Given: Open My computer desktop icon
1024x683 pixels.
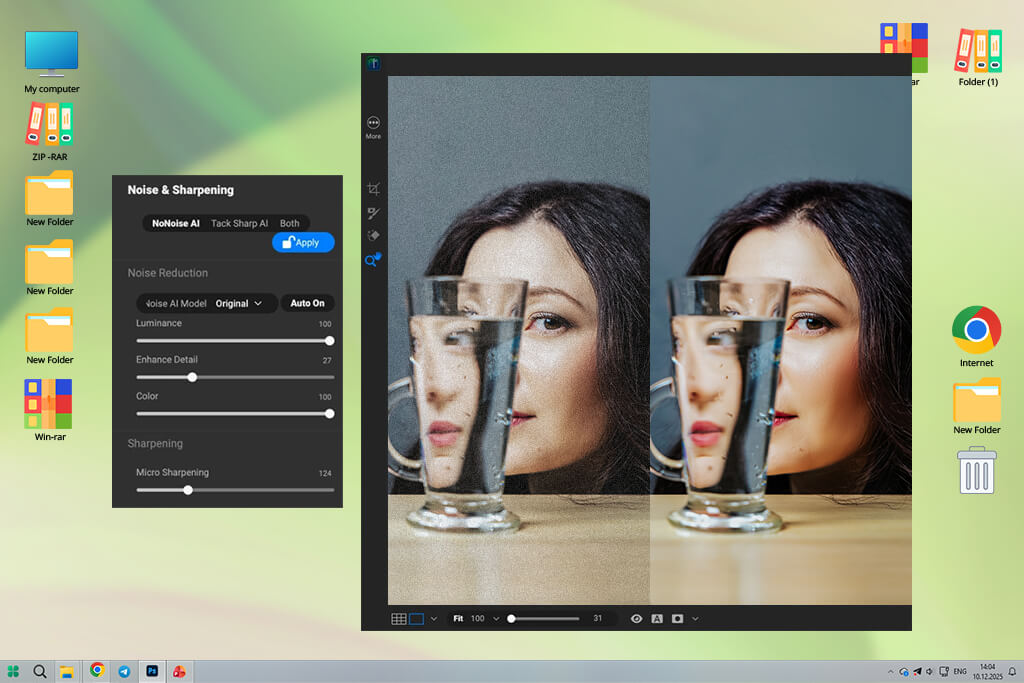Looking at the screenshot, I should coord(52,62).
